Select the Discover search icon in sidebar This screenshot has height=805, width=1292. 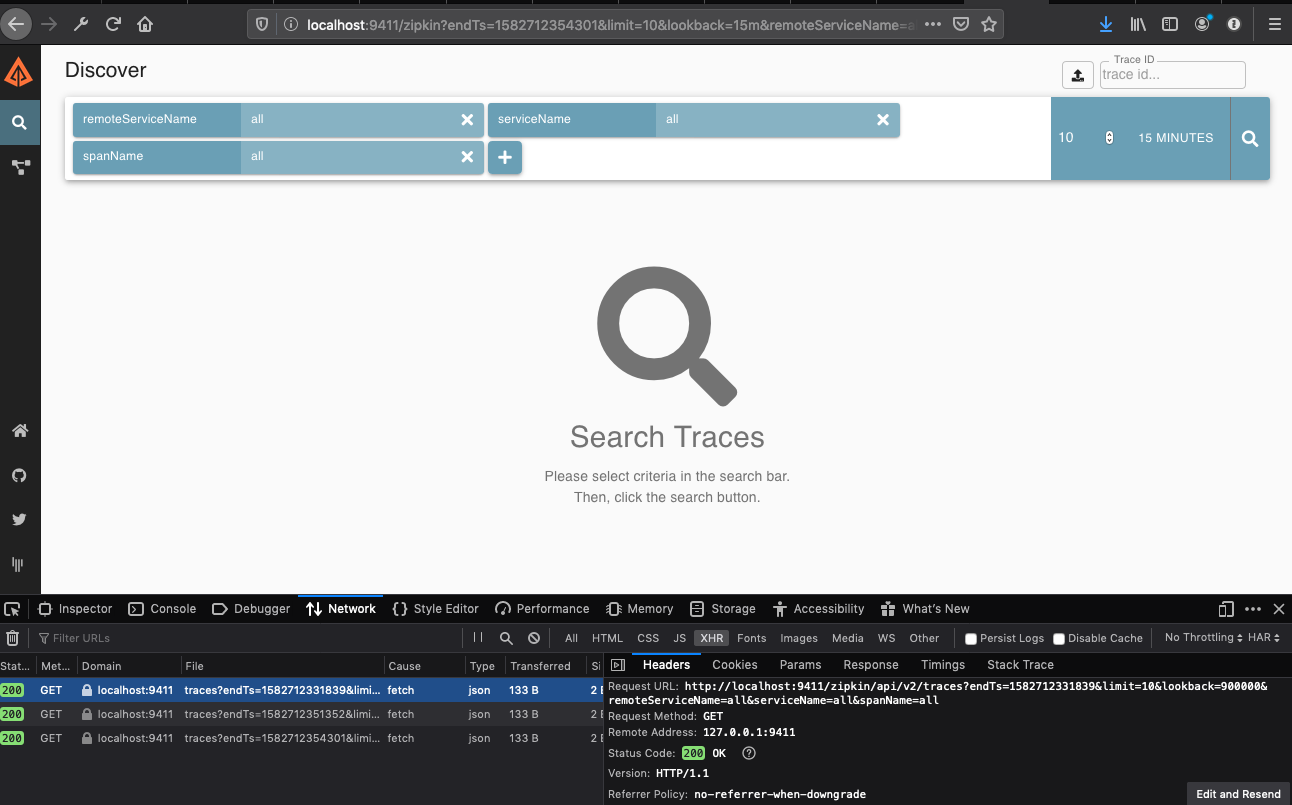(x=19, y=123)
